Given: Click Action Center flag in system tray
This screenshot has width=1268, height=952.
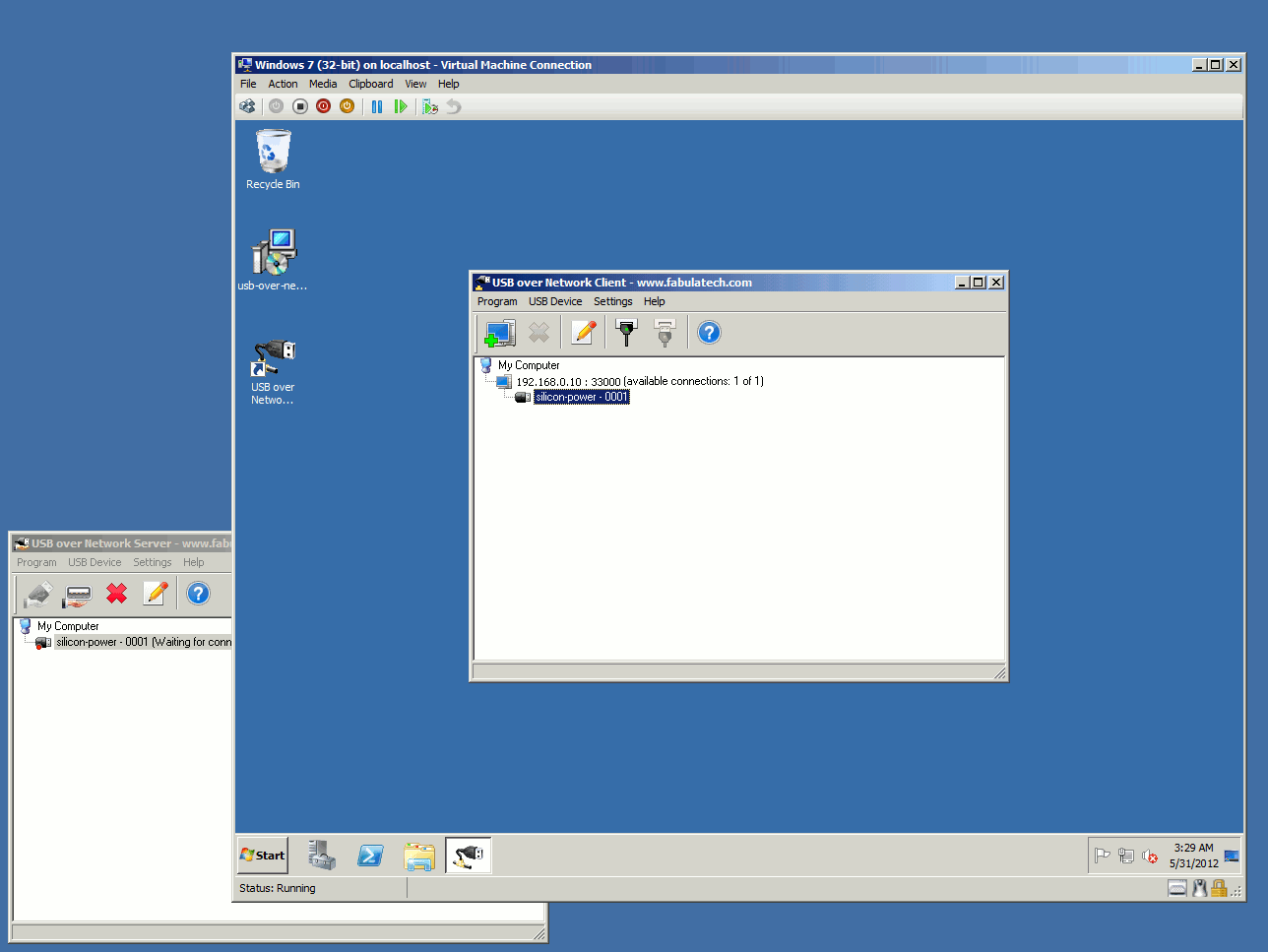Looking at the screenshot, I should point(1103,856).
